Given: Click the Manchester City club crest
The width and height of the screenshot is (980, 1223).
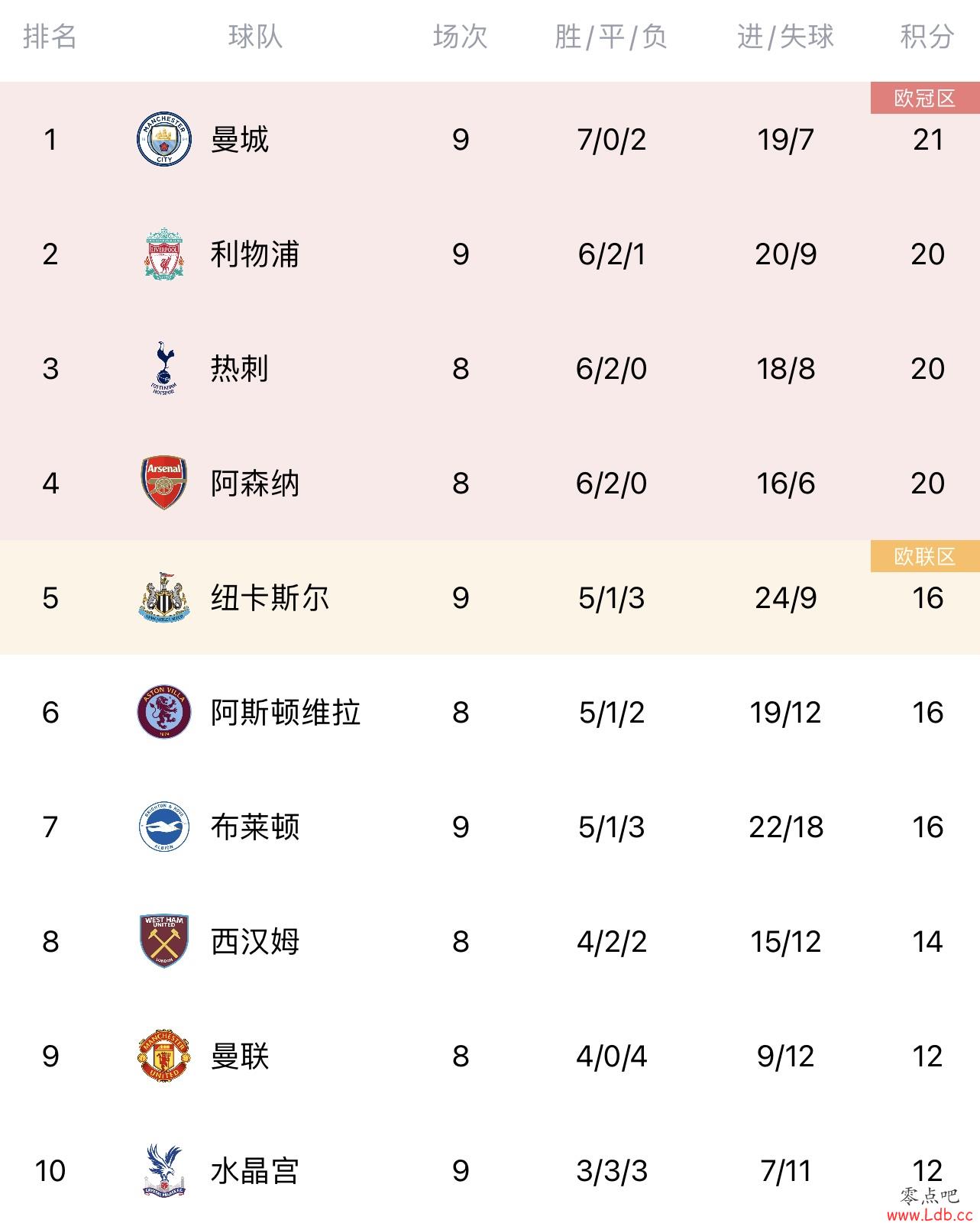Looking at the screenshot, I should (163, 139).
